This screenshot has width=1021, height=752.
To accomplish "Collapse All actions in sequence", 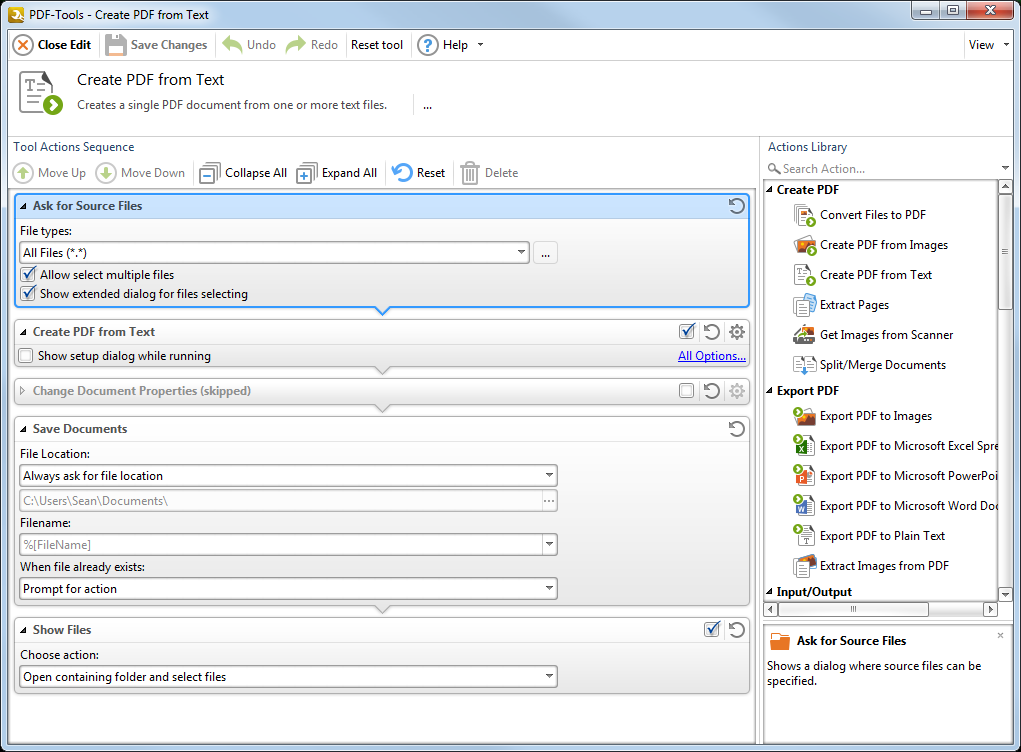I will (x=243, y=173).
